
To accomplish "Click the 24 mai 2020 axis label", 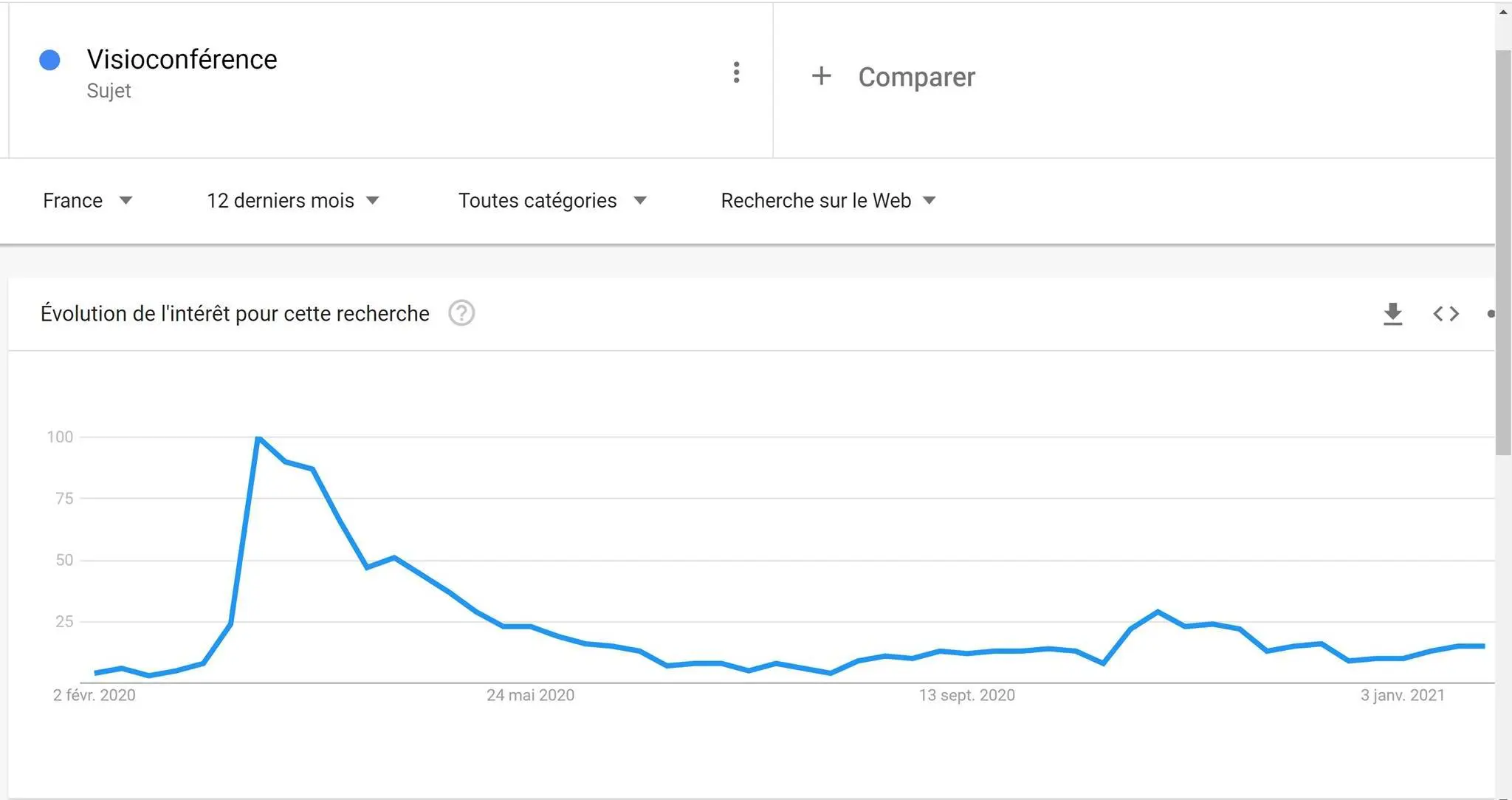I will pyautogui.click(x=530, y=695).
